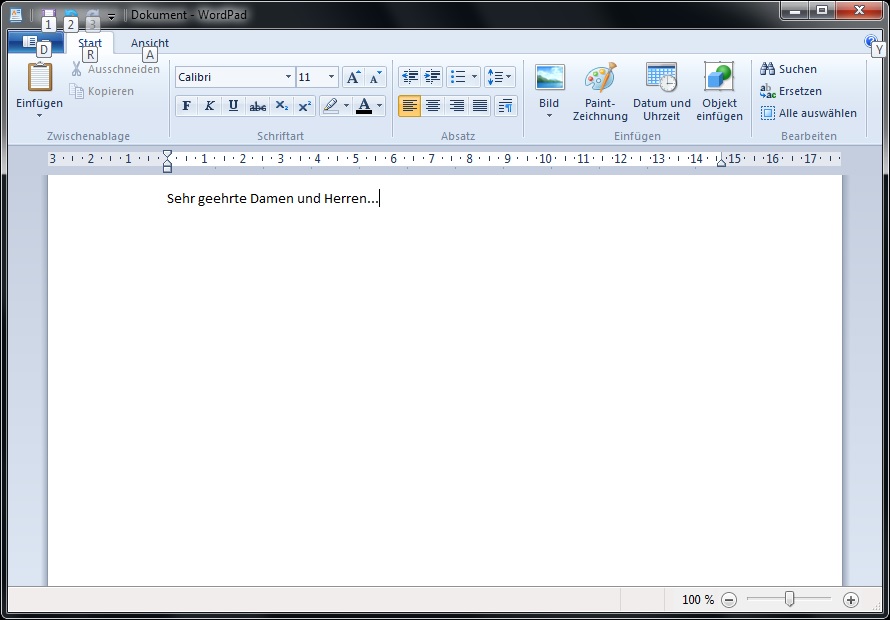Insert a Paint-Zeichnung drawing

point(600,92)
